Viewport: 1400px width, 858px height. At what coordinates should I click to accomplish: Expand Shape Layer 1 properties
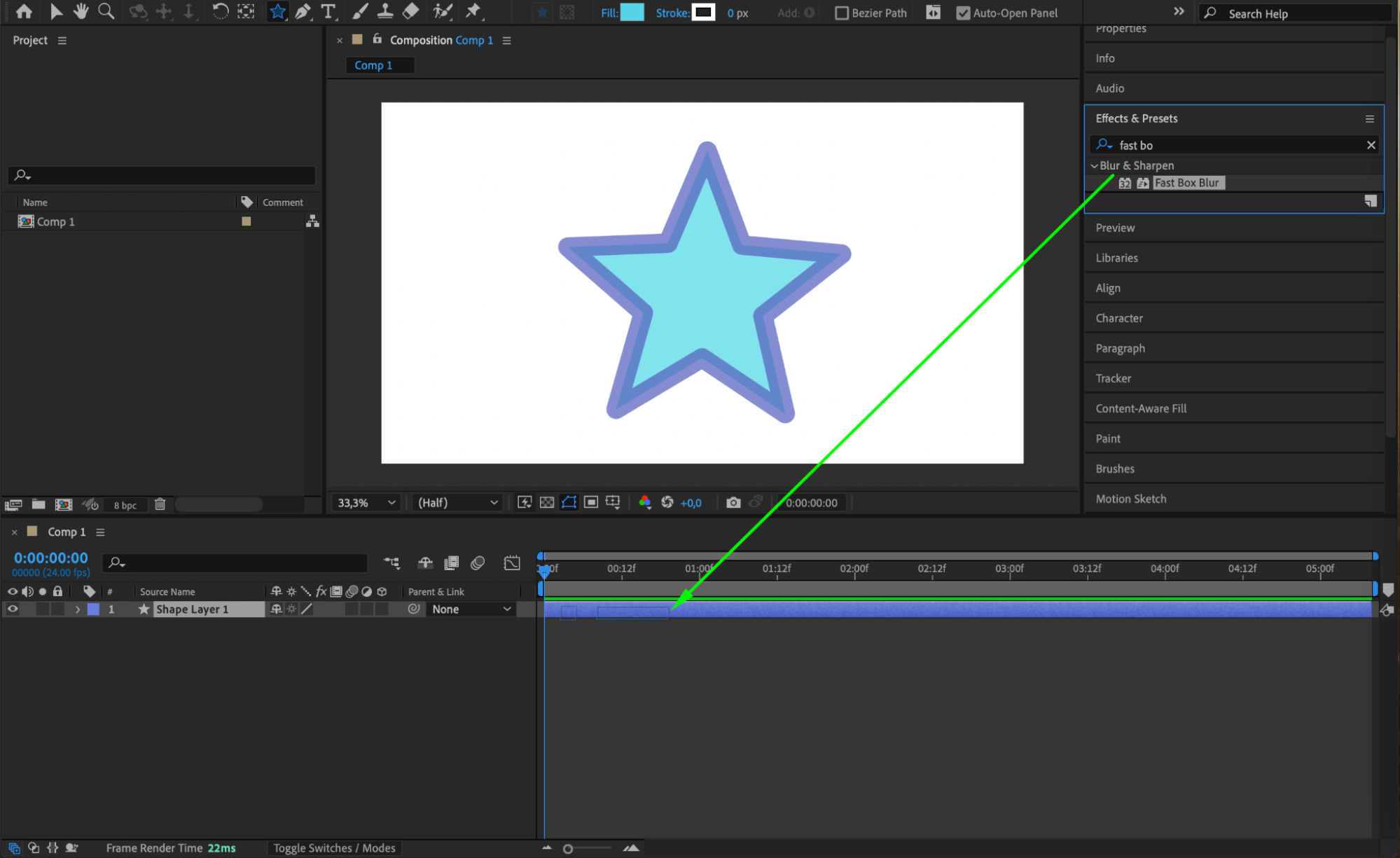coord(78,609)
